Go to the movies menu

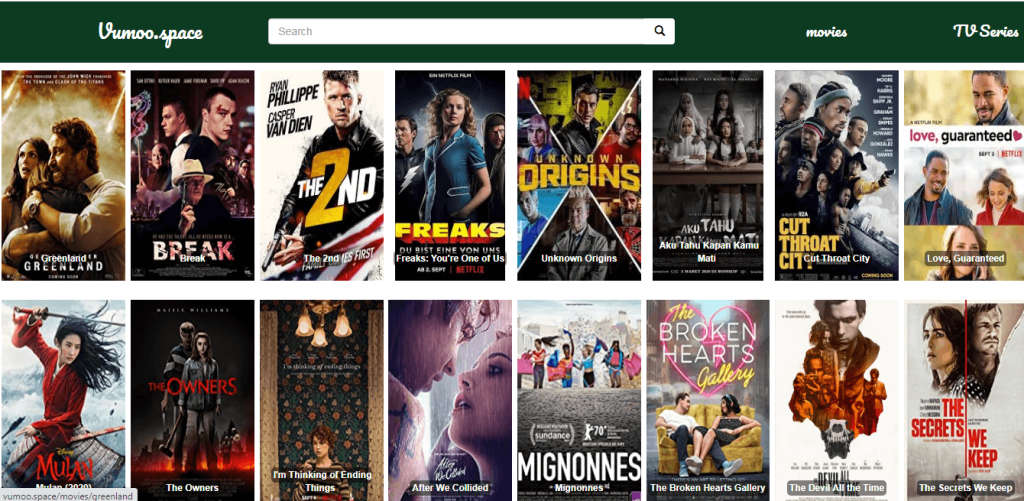826,32
